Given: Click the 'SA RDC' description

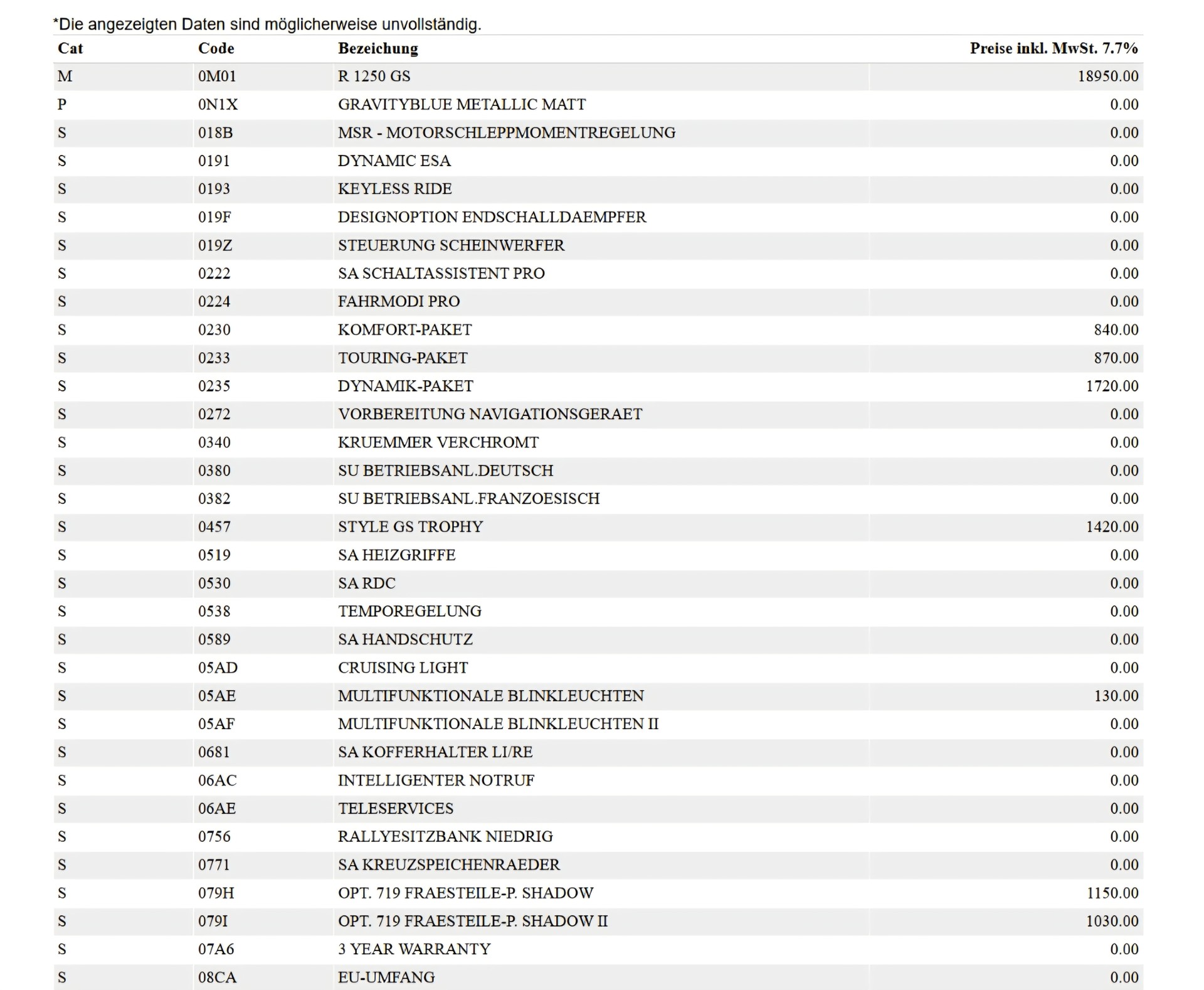Looking at the screenshot, I should [367, 583].
